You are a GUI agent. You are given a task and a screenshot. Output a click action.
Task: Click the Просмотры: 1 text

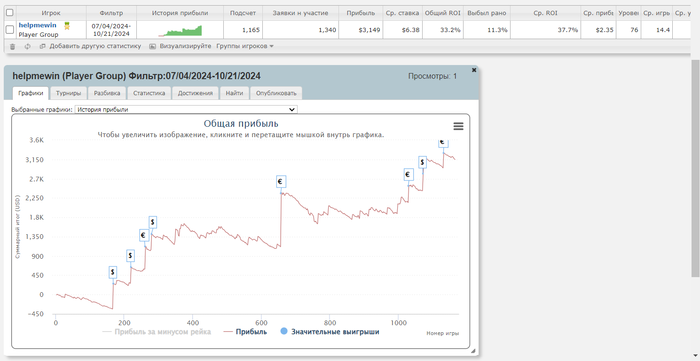click(x=433, y=76)
